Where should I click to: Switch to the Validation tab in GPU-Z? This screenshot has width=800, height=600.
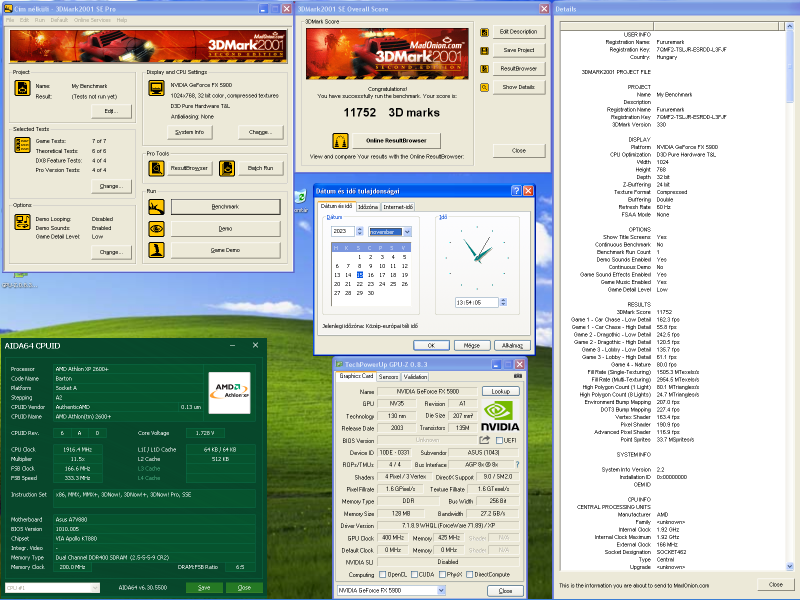tap(415, 377)
